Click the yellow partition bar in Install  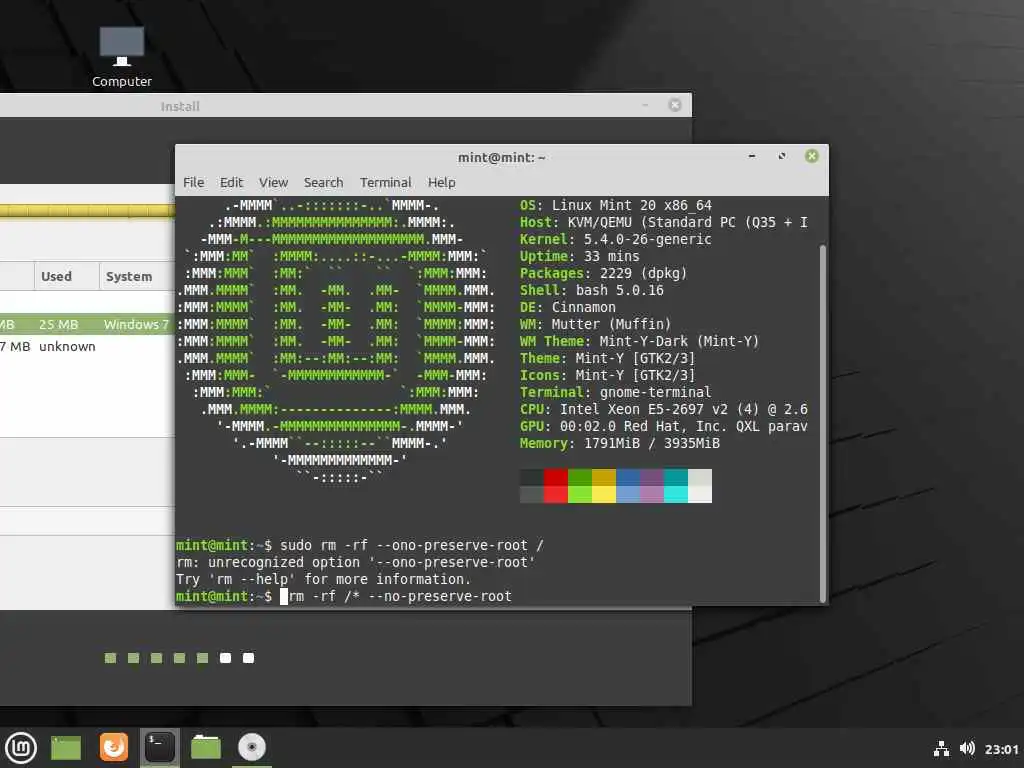[x=88, y=210]
